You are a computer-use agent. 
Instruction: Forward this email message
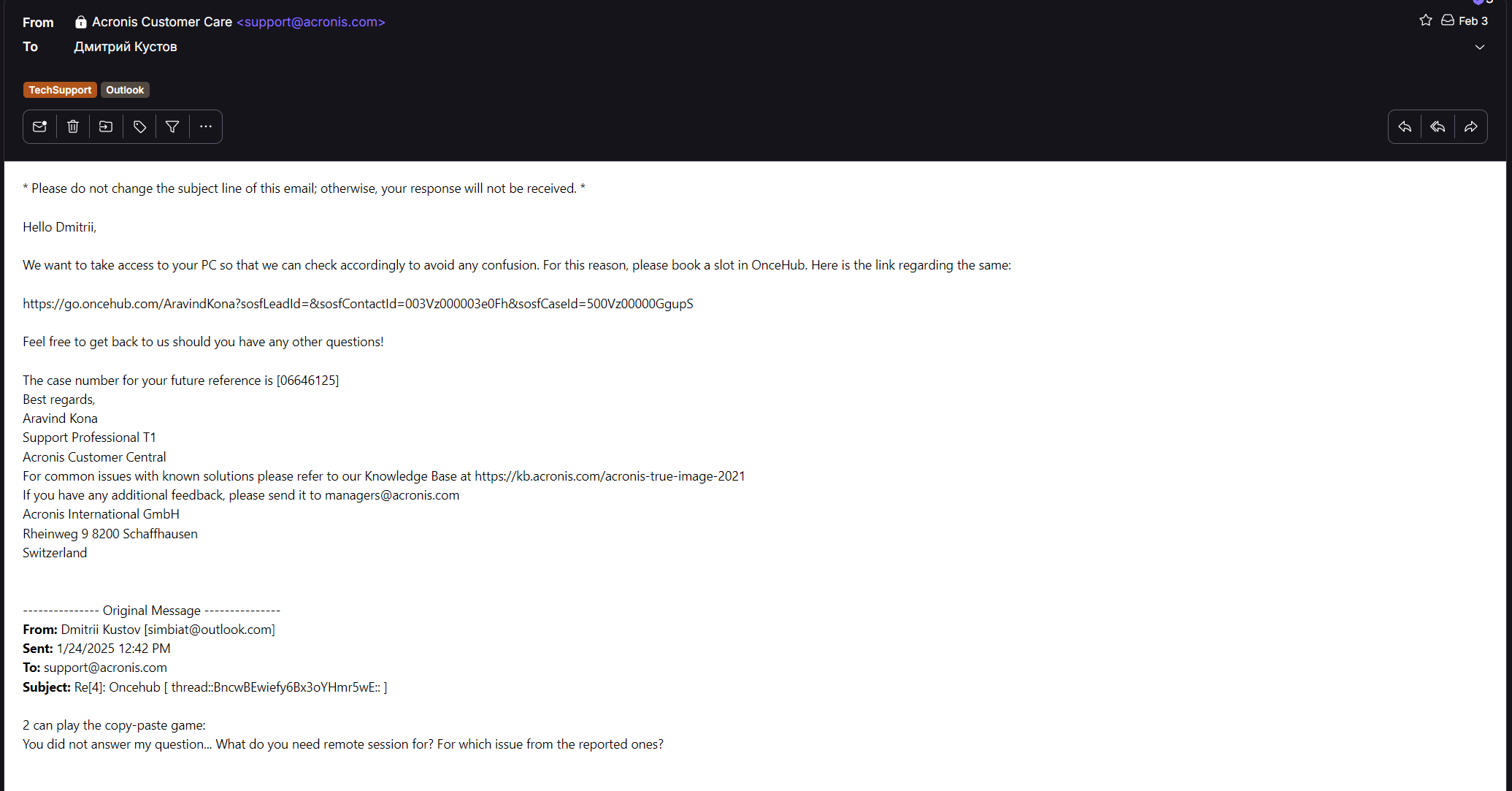1471,127
